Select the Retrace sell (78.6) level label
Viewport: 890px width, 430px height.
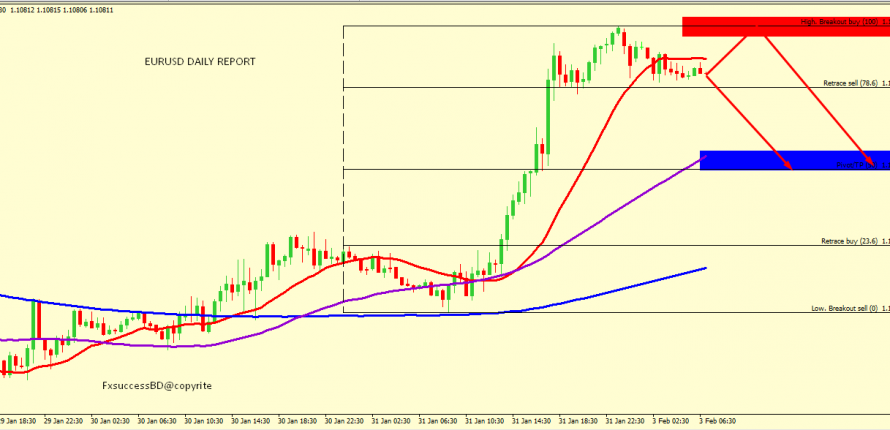point(850,83)
